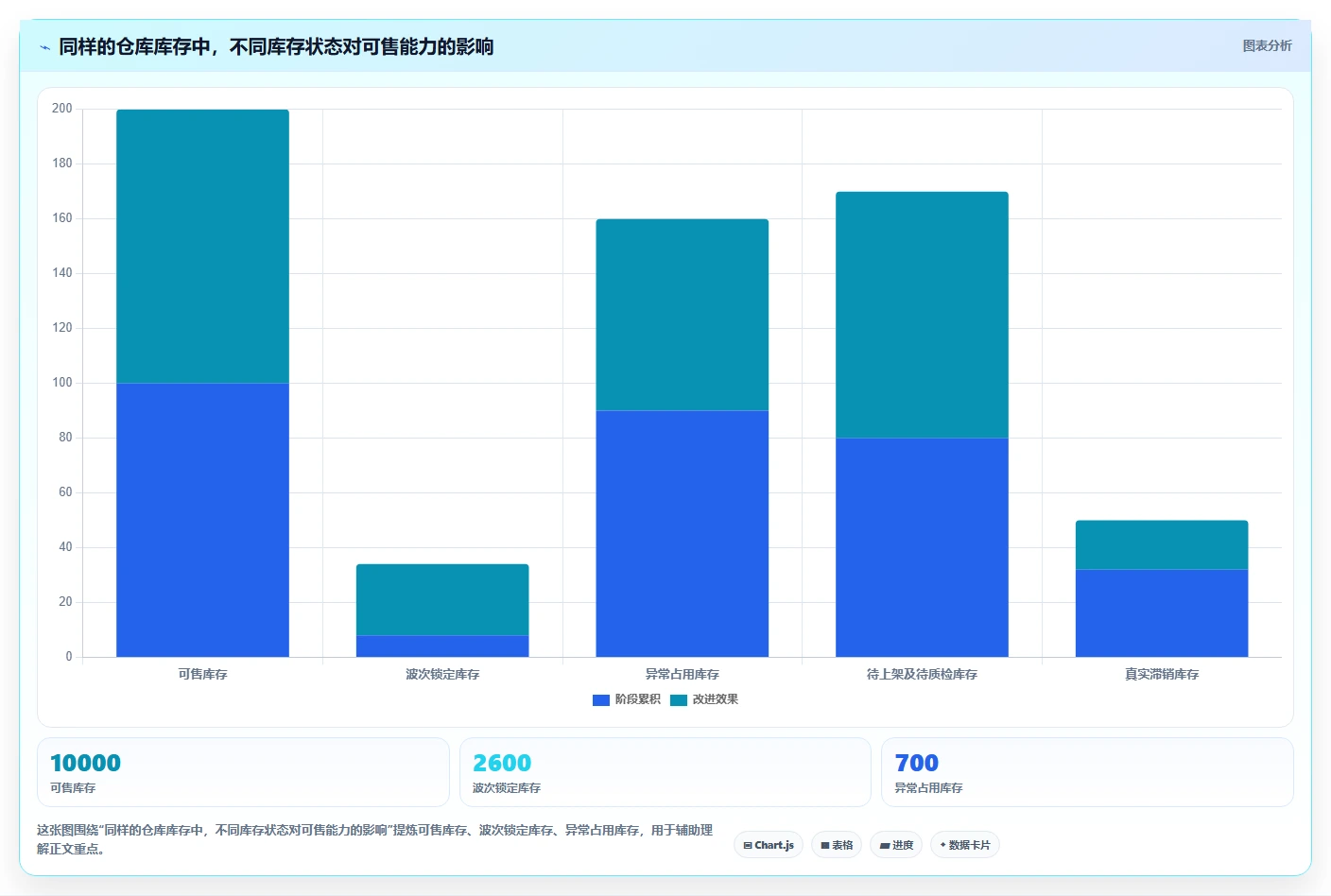Open the 700 异常占用库存 data card
Viewport: 1331px width, 896px height.
click(1087, 772)
